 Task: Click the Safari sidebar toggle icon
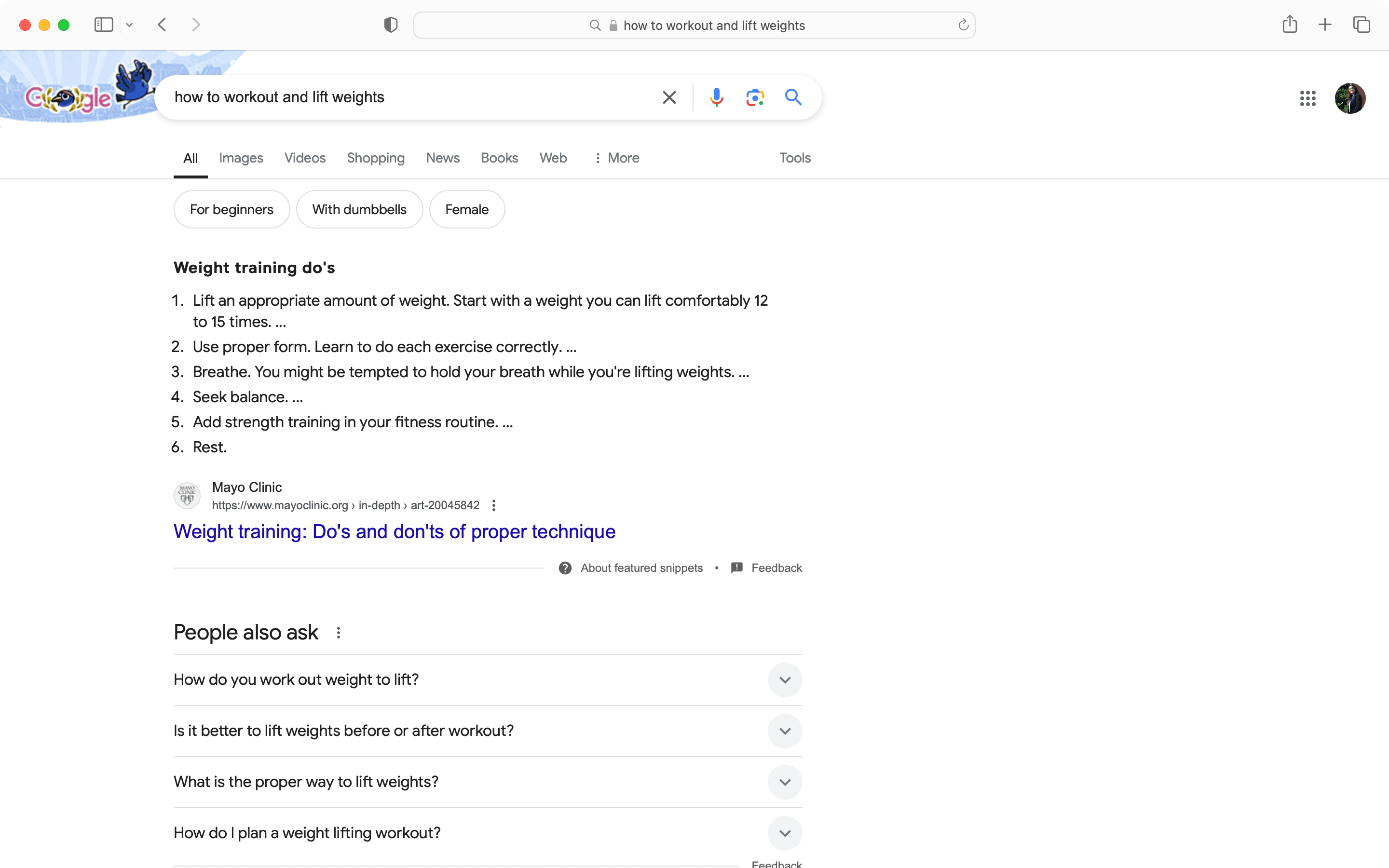pyautogui.click(x=103, y=25)
